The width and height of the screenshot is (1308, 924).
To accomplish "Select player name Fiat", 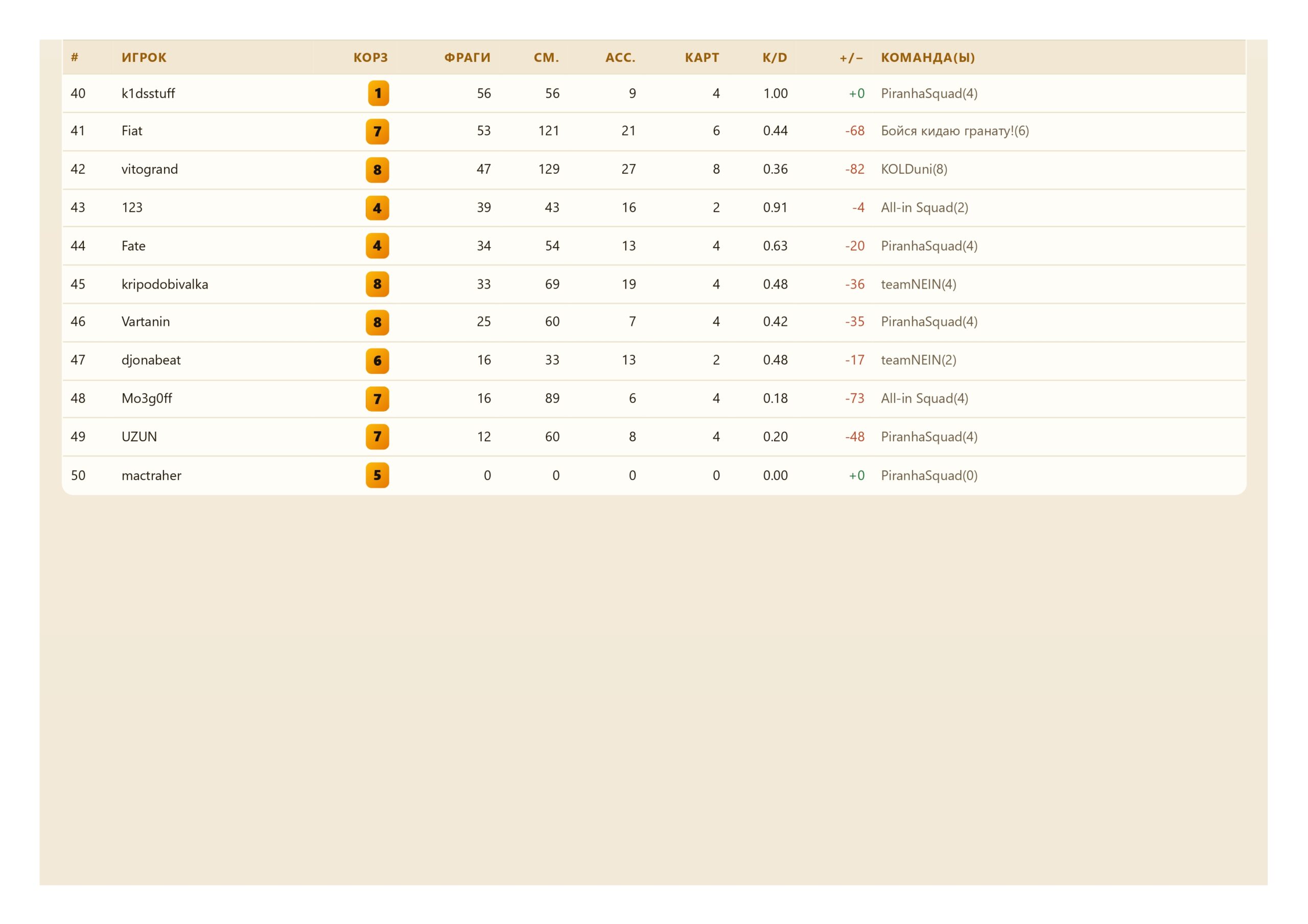I will click(x=132, y=131).
